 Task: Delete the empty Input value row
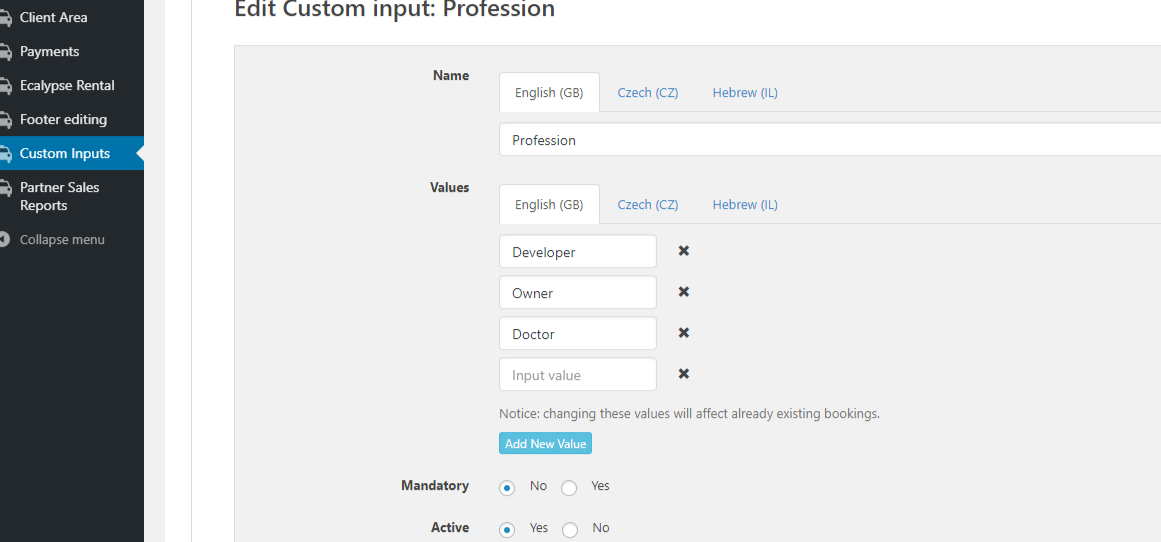[x=683, y=374]
